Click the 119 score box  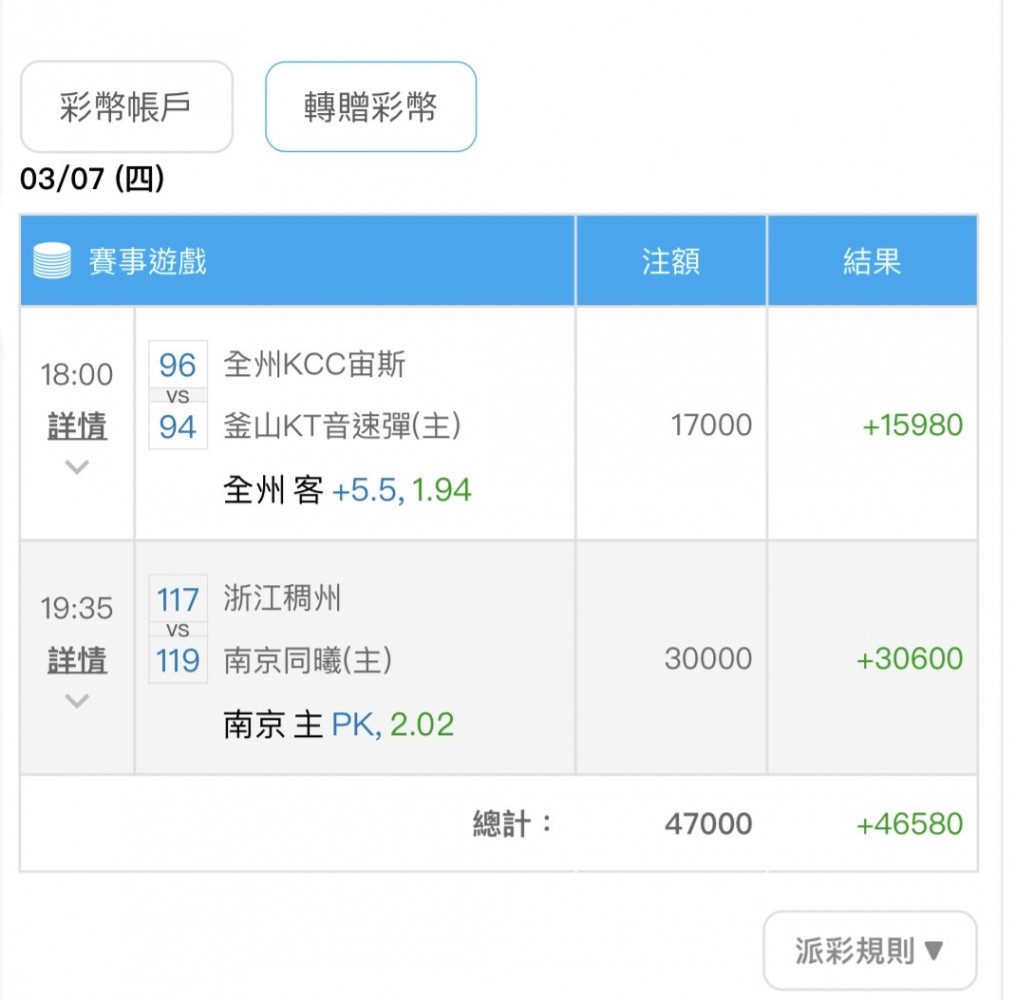[178, 660]
